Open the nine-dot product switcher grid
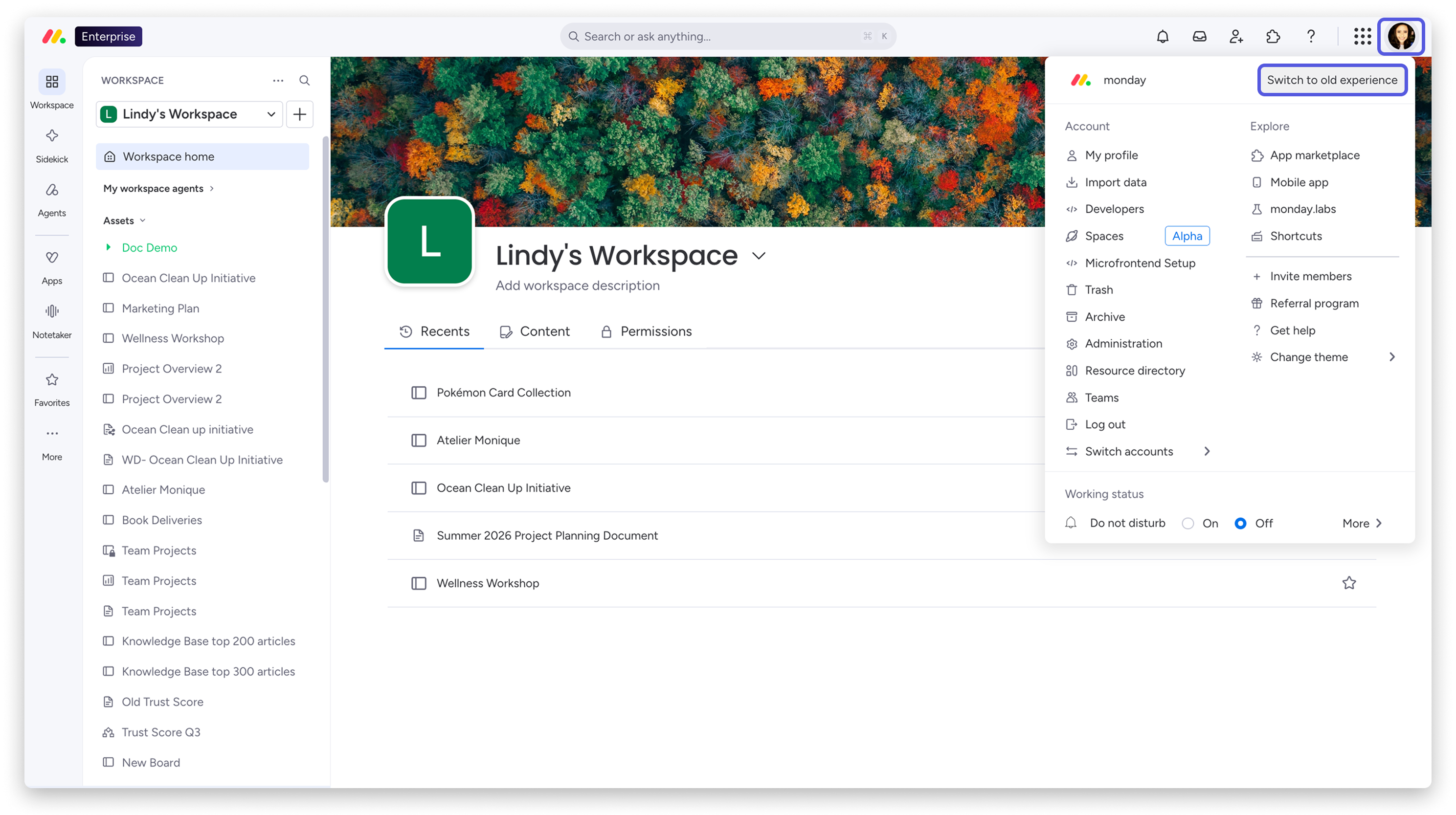Image resolution: width=1456 pixels, height=815 pixels. (x=1362, y=37)
